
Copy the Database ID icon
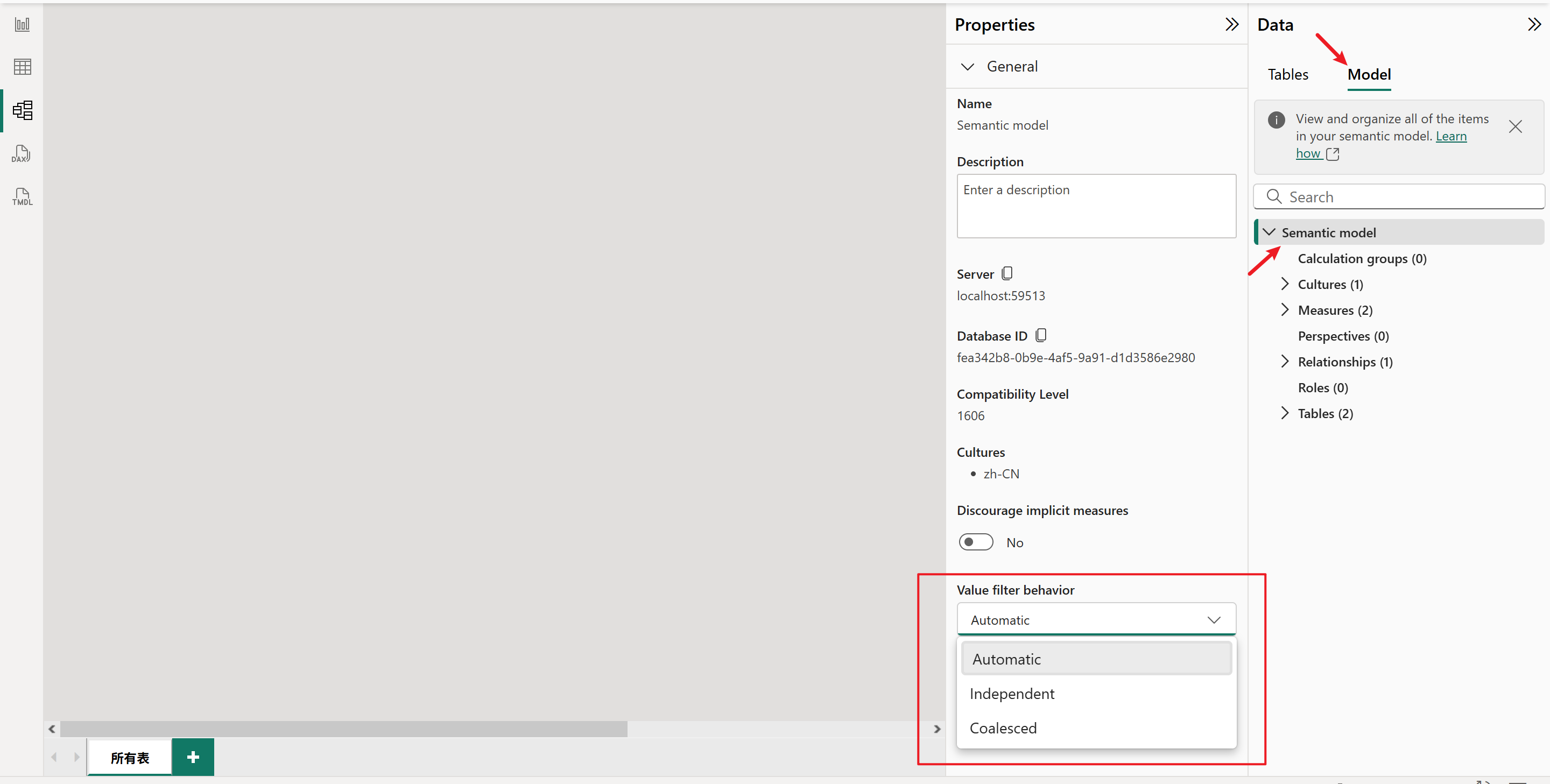click(x=1040, y=335)
